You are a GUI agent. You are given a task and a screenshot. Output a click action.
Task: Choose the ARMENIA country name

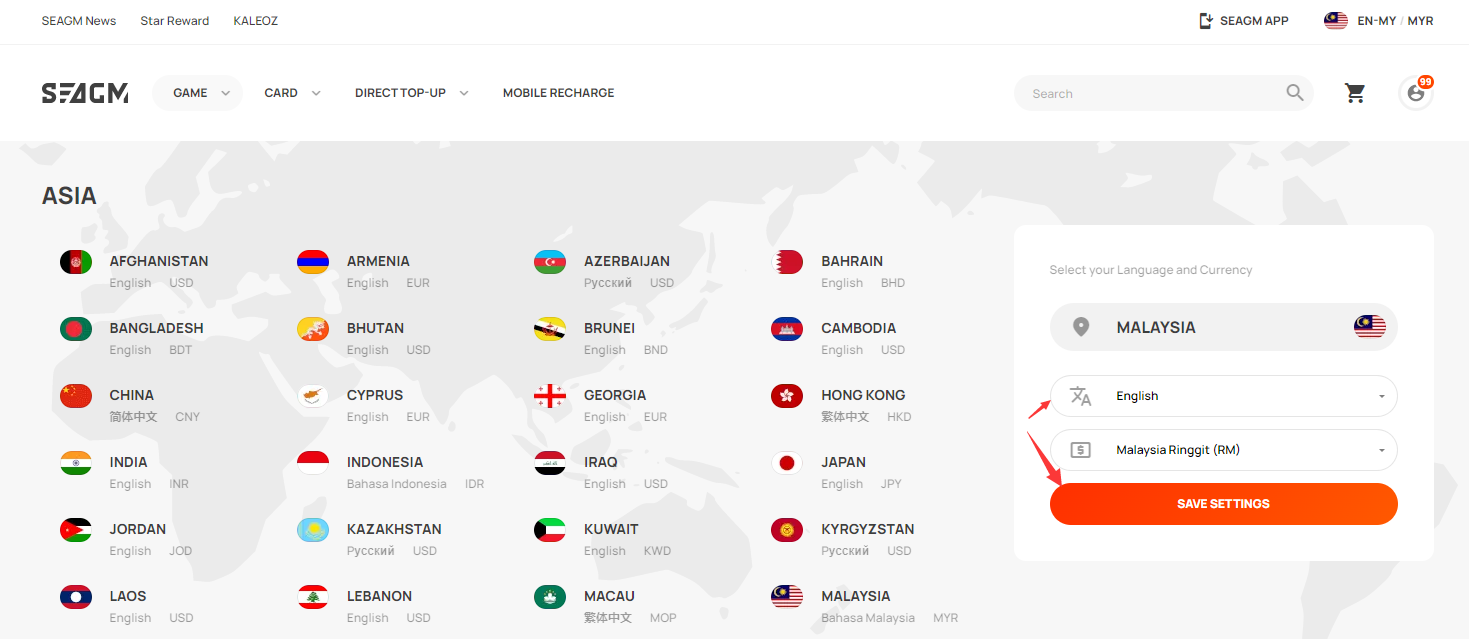click(378, 261)
